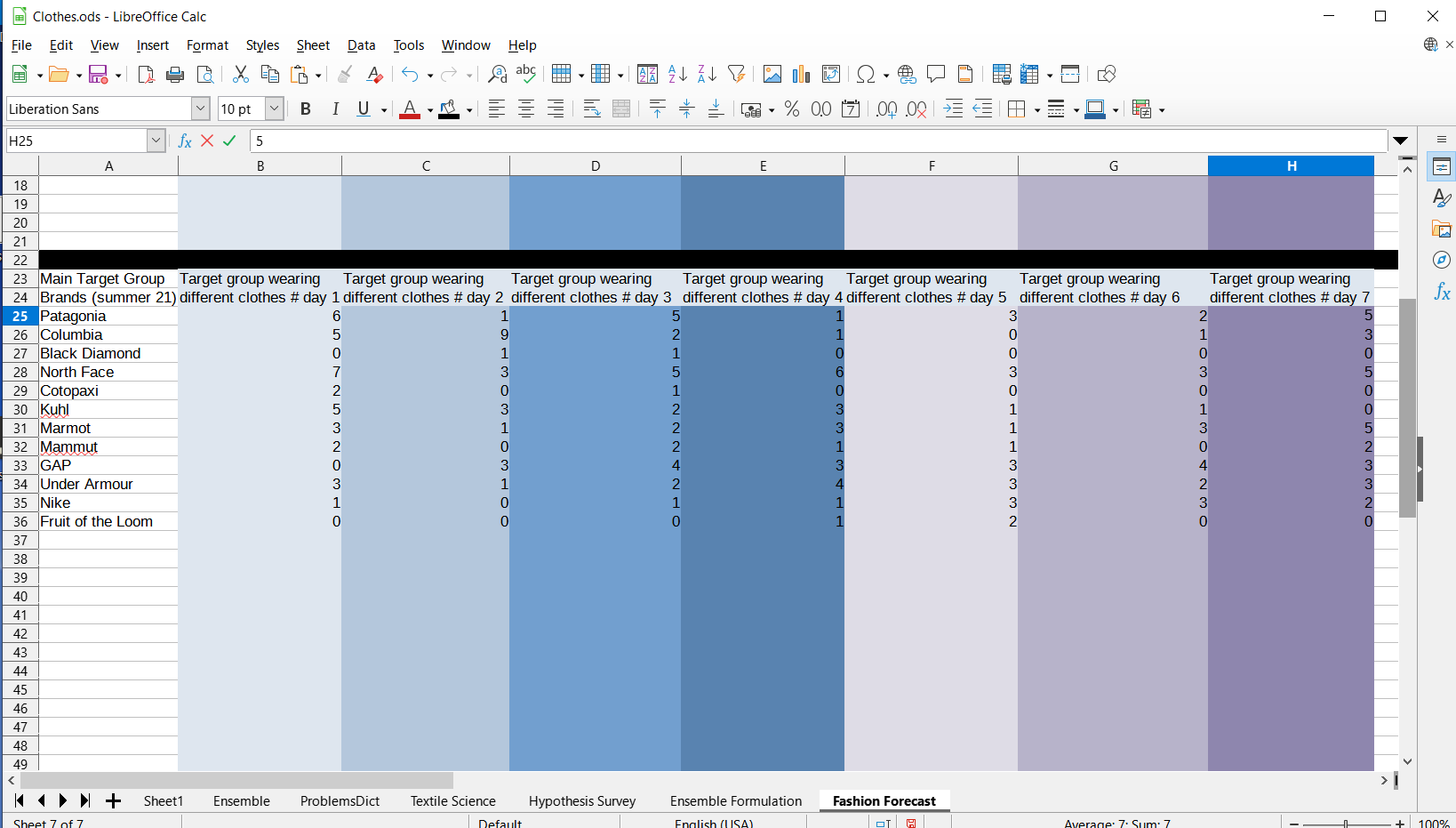
Task: Click the Sort icon
Action: pyautogui.click(x=648, y=74)
